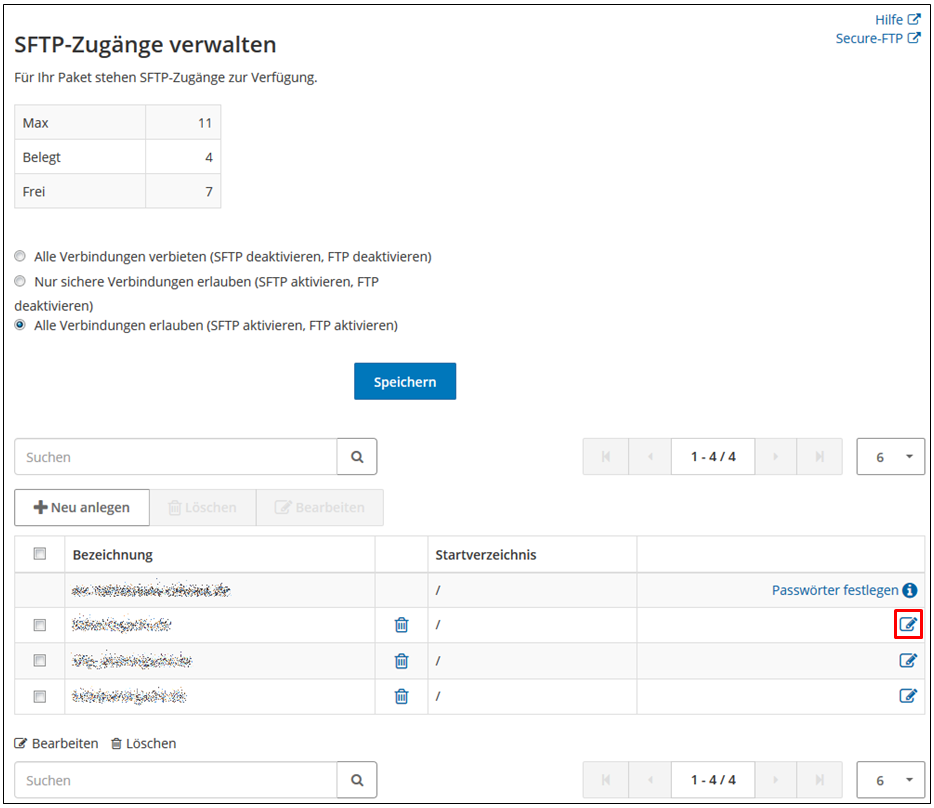Open the edit pencil icon on the last row
The width and height of the screenshot is (934, 808).
908,696
